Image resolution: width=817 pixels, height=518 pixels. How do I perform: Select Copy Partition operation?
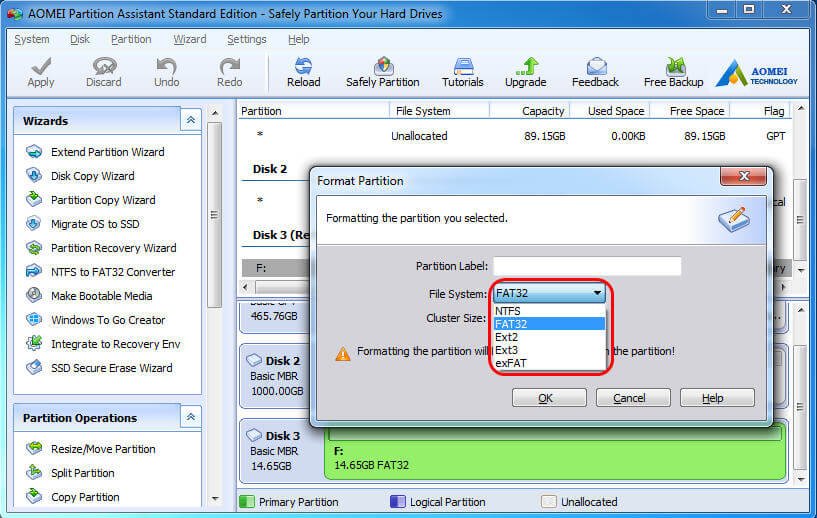[85, 497]
